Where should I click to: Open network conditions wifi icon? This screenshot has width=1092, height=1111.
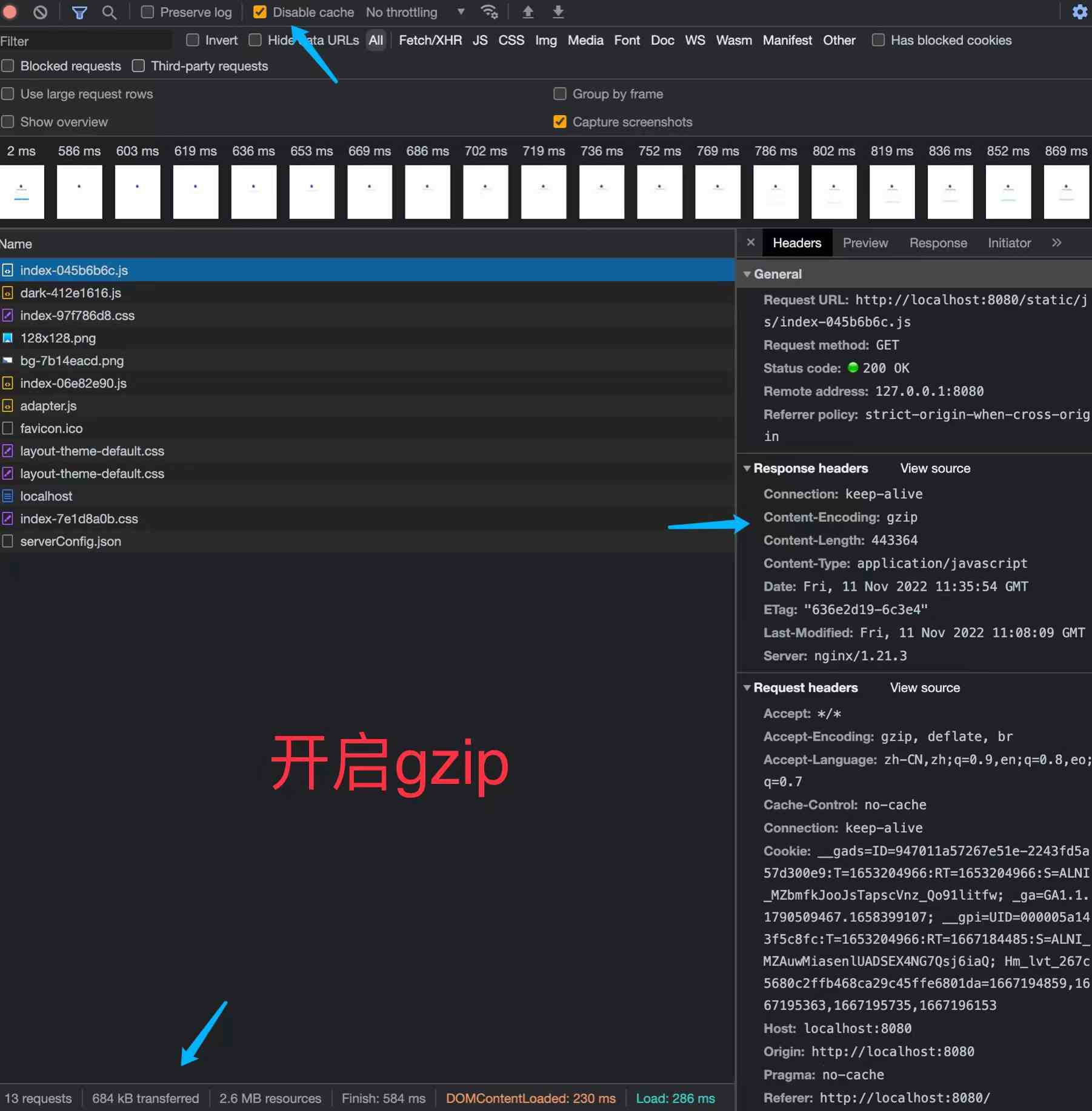pyautogui.click(x=489, y=12)
